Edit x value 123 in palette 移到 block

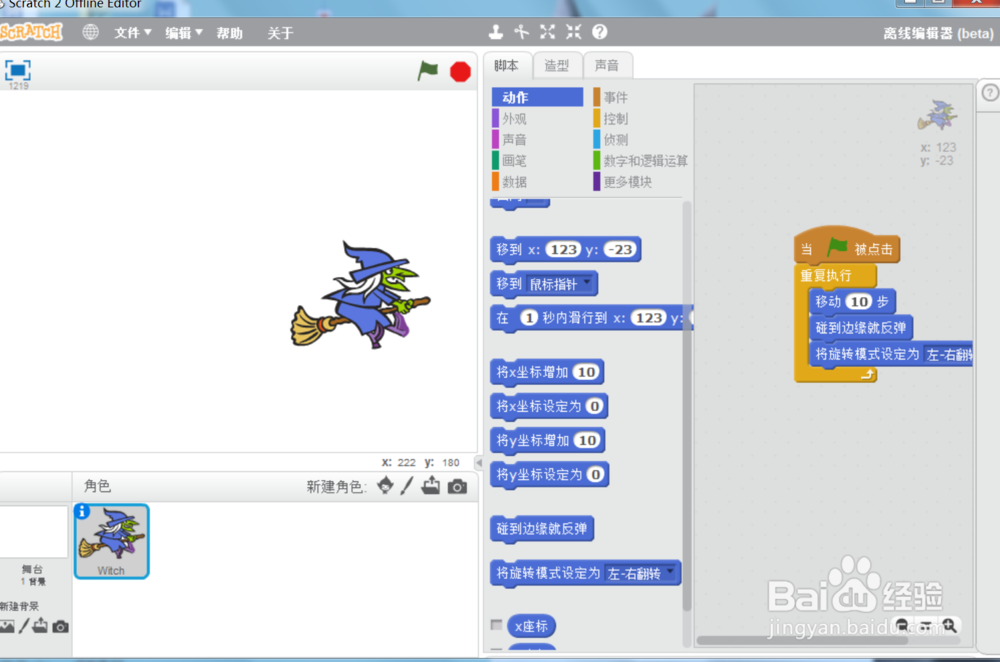click(563, 249)
